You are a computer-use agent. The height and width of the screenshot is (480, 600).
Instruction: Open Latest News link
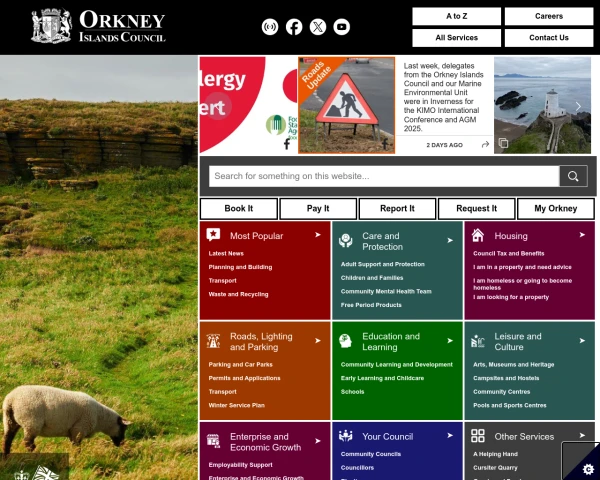(226, 253)
